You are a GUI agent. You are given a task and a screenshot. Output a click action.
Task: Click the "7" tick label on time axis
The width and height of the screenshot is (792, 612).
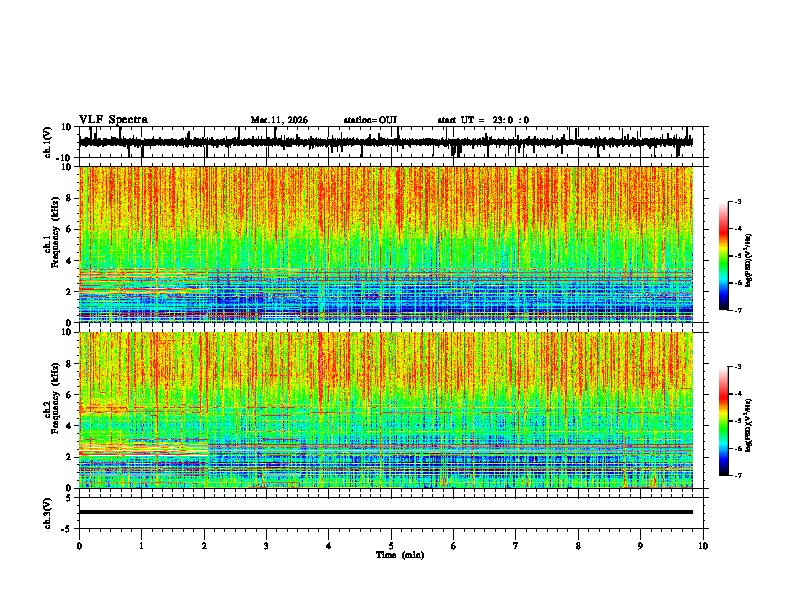tap(516, 546)
